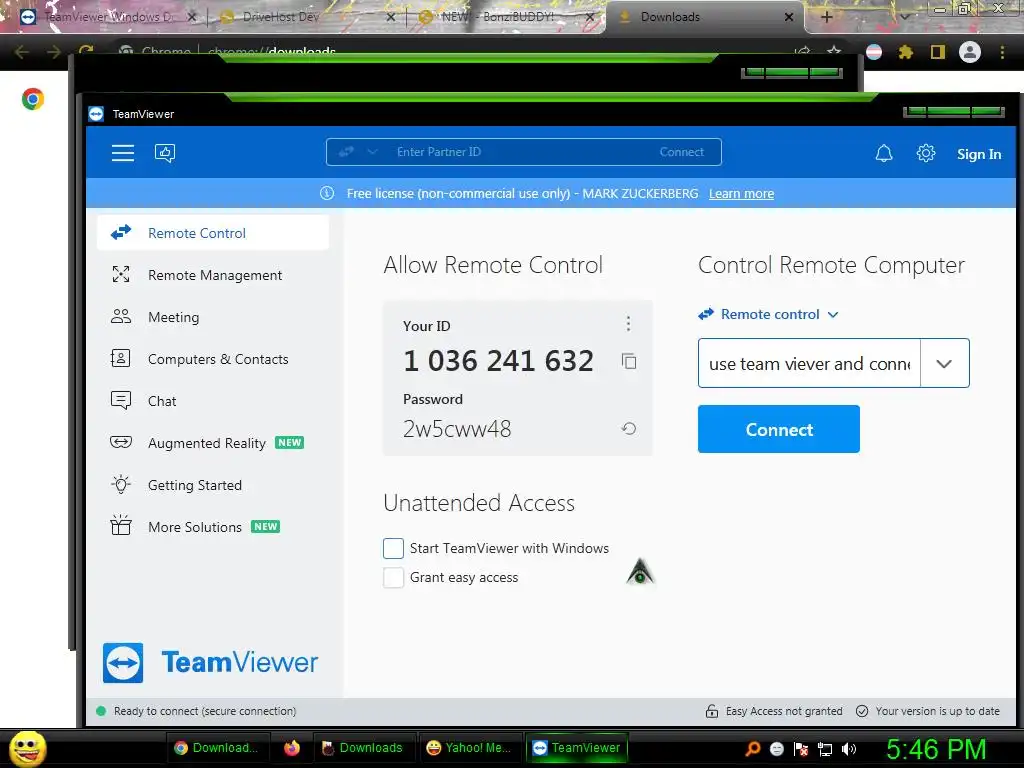
Task: Expand connection type chevron in top search bar
Action: click(x=372, y=152)
